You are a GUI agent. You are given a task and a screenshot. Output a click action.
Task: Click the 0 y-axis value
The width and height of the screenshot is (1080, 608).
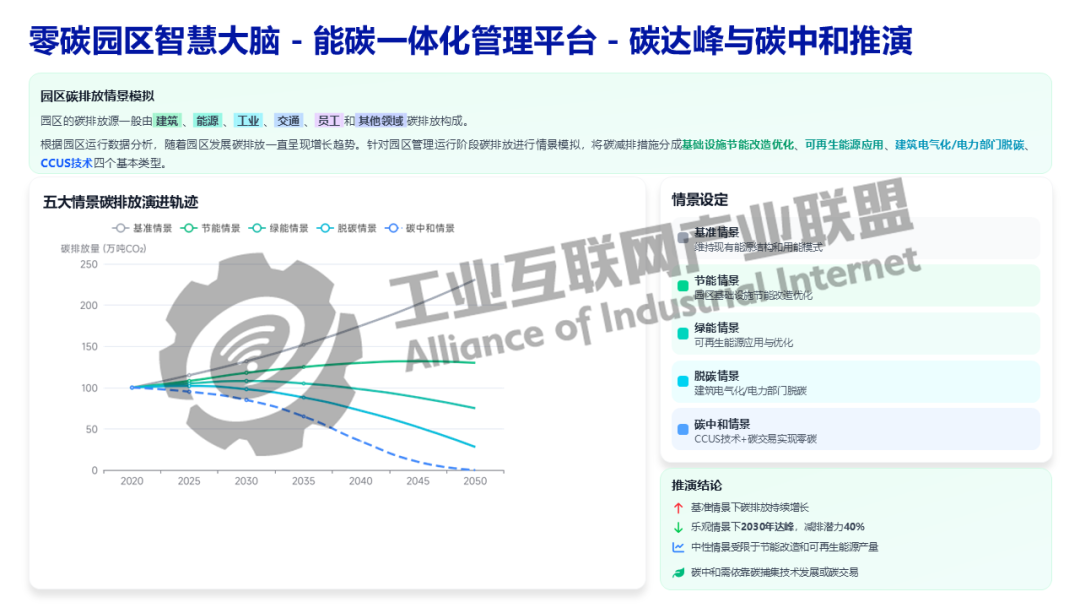point(94,471)
